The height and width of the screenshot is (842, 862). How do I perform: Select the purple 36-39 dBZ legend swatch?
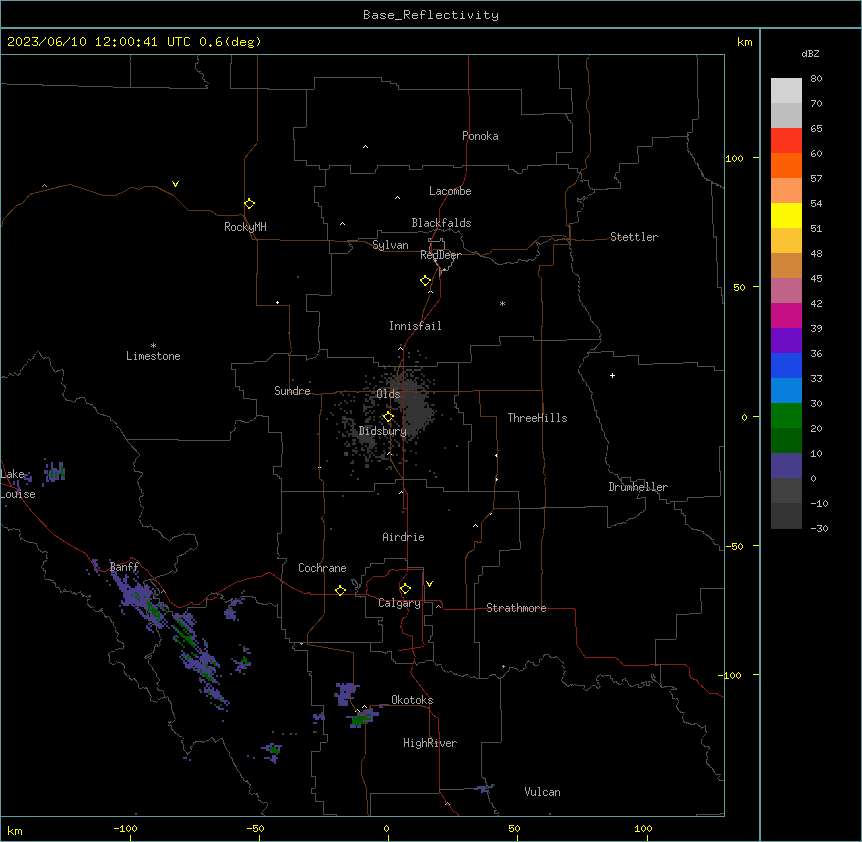tap(786, 340)
